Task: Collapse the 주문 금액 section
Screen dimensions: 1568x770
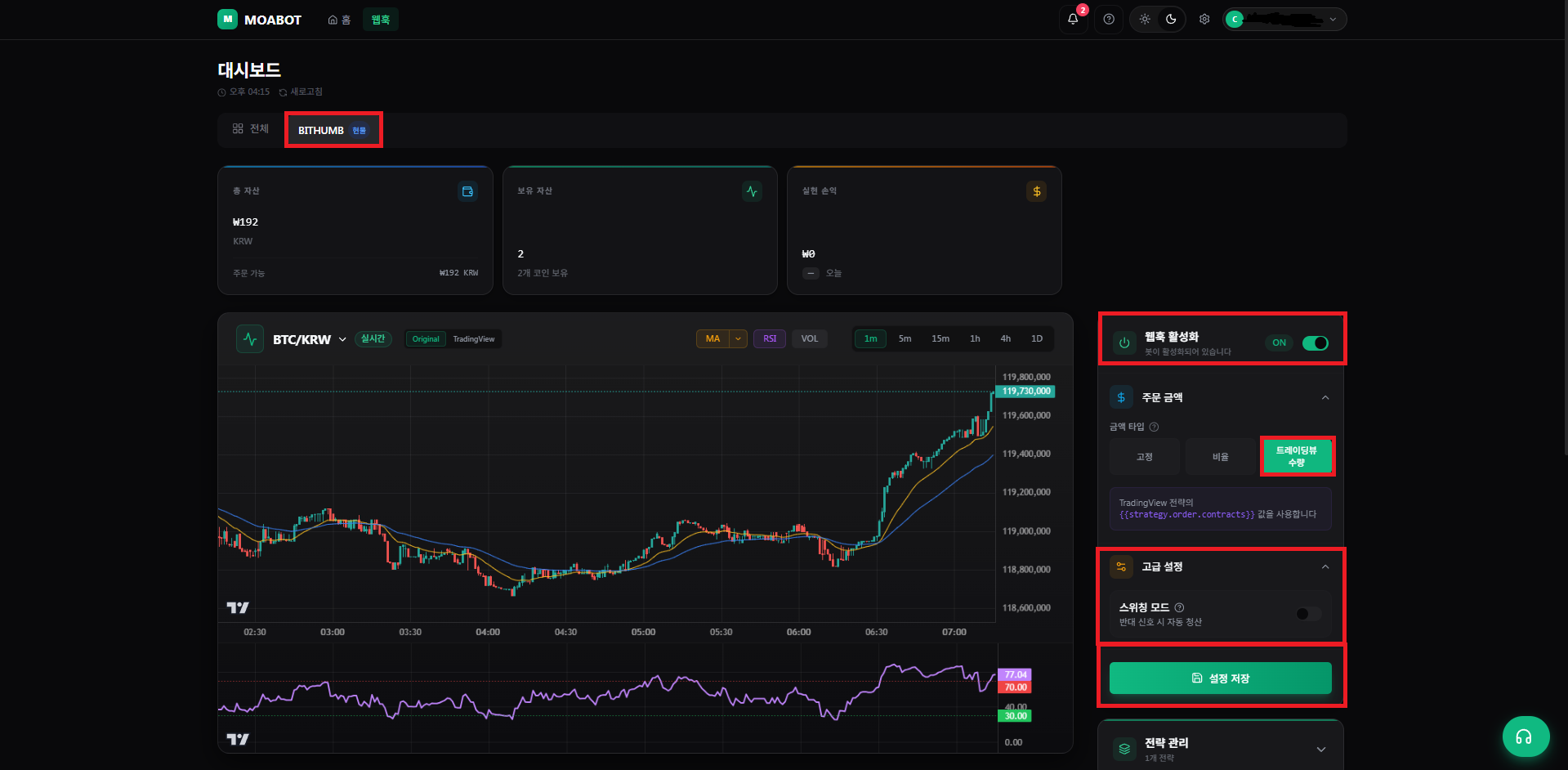Action: point(1325,397)
